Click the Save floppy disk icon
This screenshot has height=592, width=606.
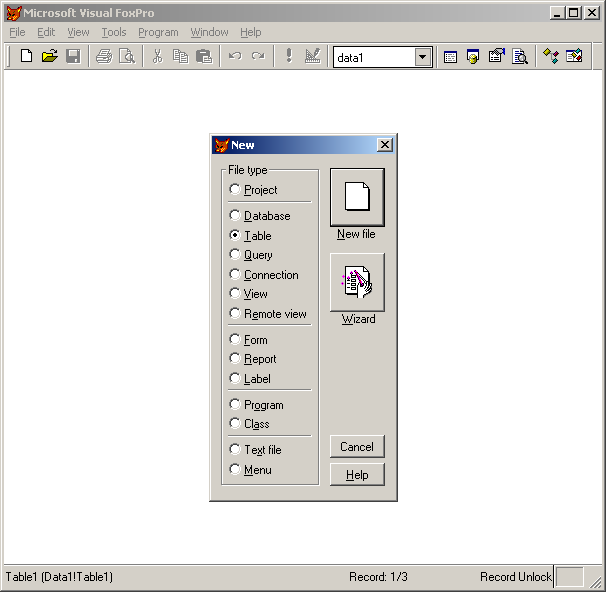[73, 56]
